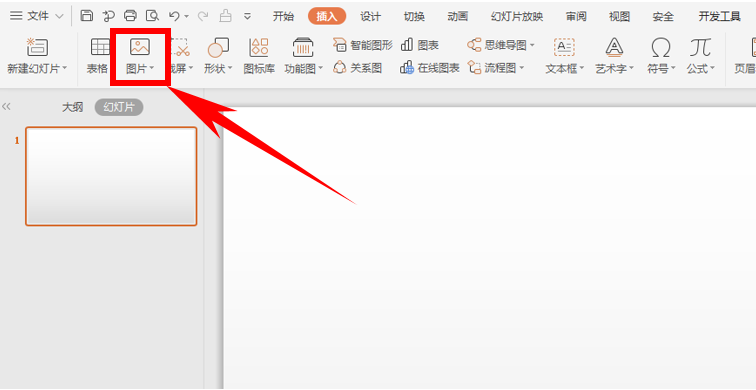The image size is (756, 390).
Task: Switch to the 切换 tab
Action: 414,16
